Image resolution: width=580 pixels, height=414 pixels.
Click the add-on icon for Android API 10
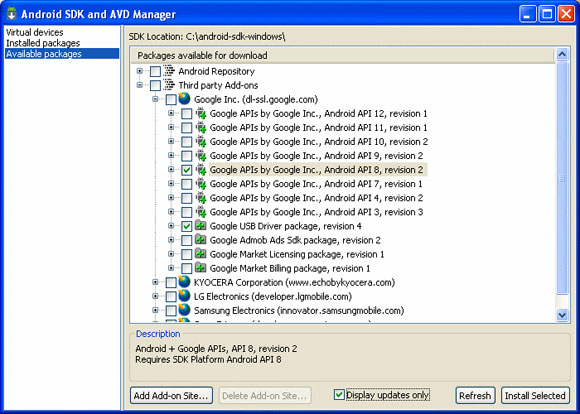[201, 141]
